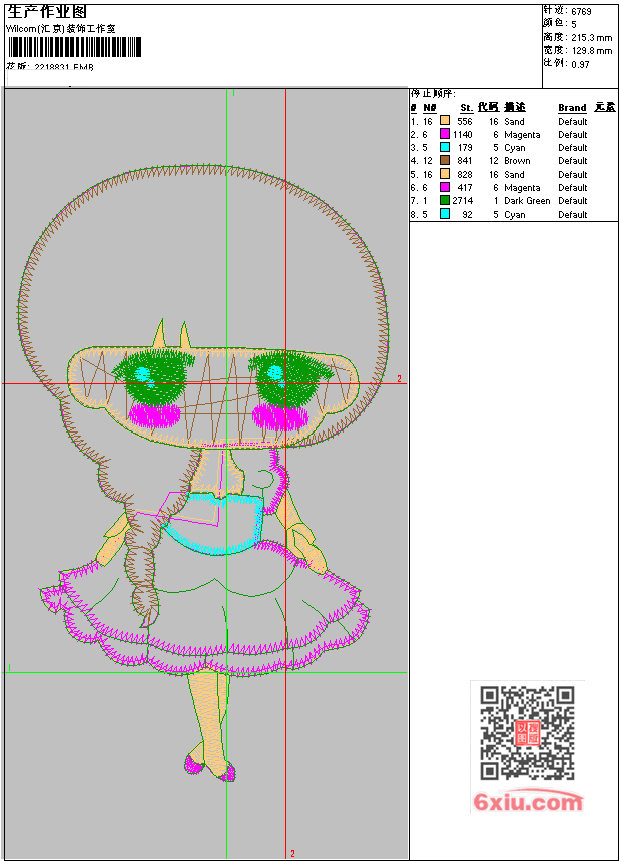Image resolution: width=620 pixels, height=861 pixels.
Task: Select the Magenta swatch in row 2
Action: (445, 134)
